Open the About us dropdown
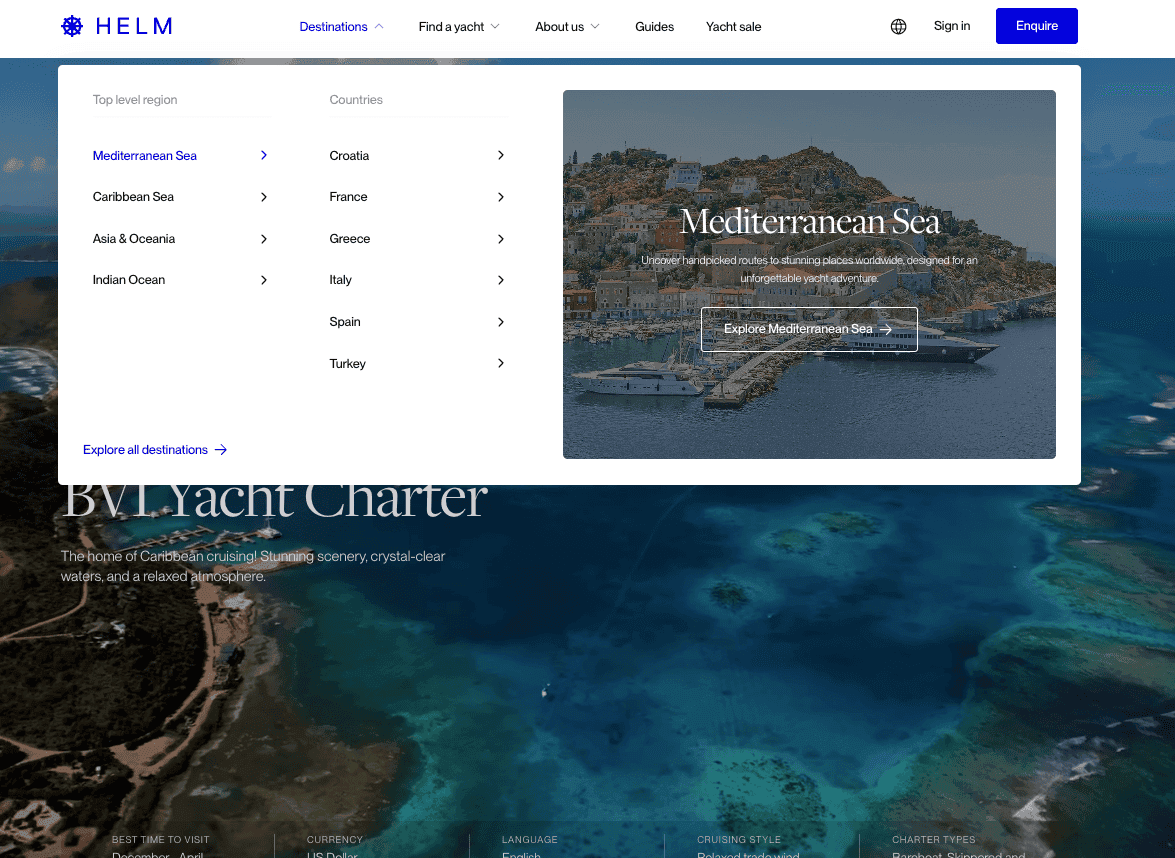Image resolution: width=1175 pixels, height=858 pixels. click(x=567, y=27)
